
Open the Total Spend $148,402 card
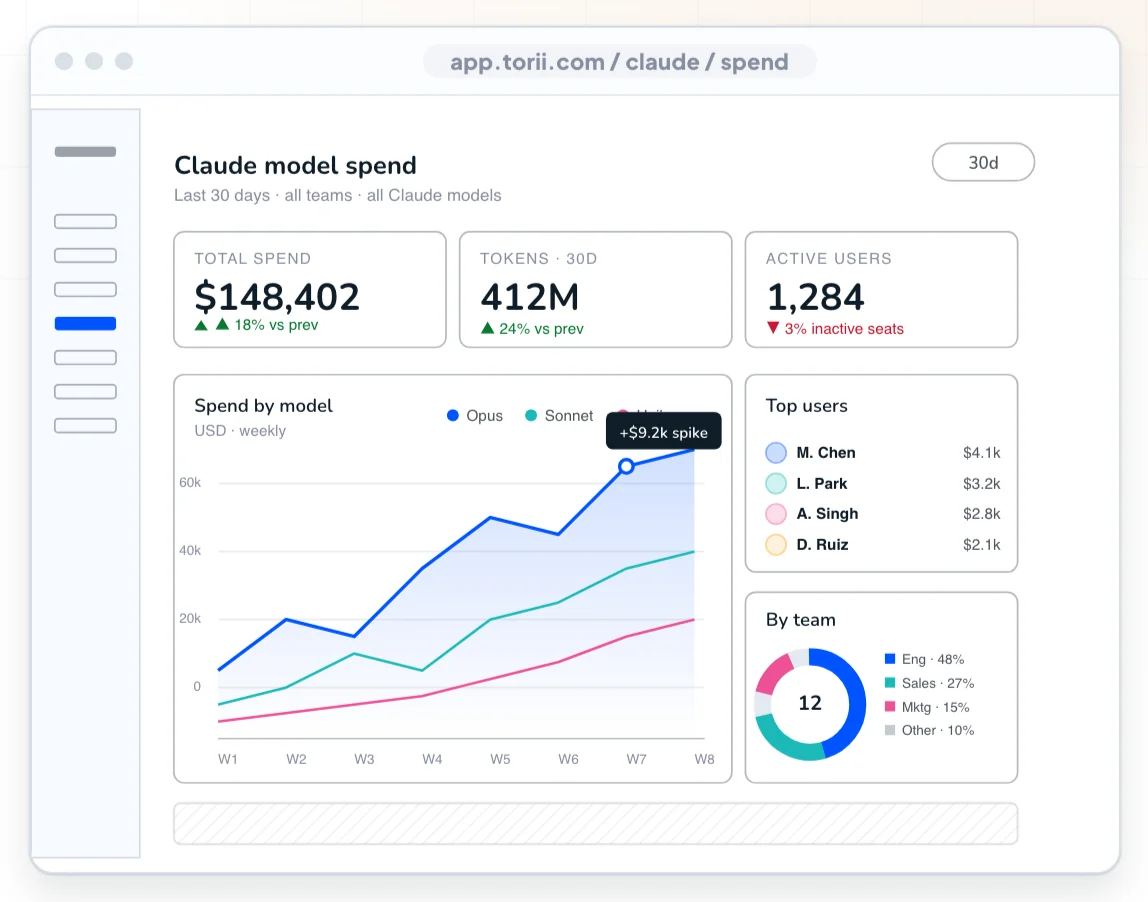coord(310,290)
